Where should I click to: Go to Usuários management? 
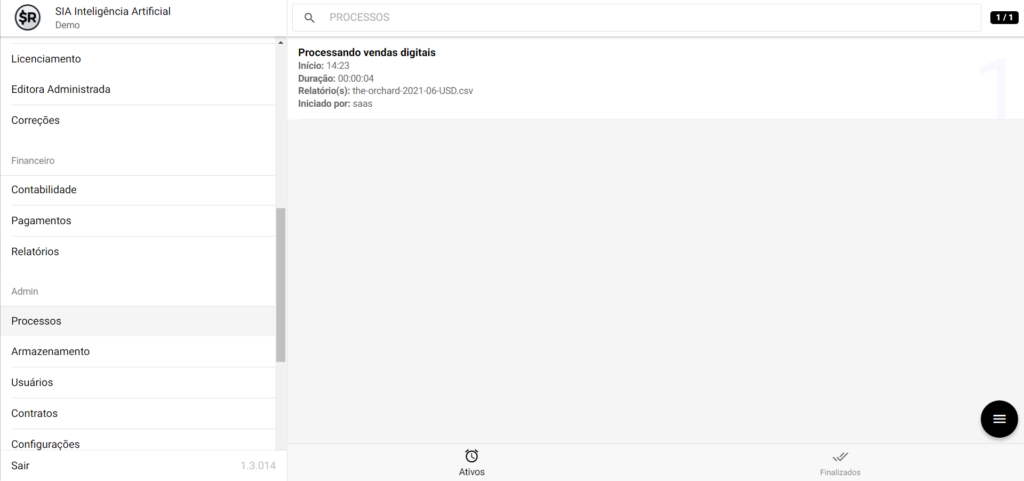[32, 383]
